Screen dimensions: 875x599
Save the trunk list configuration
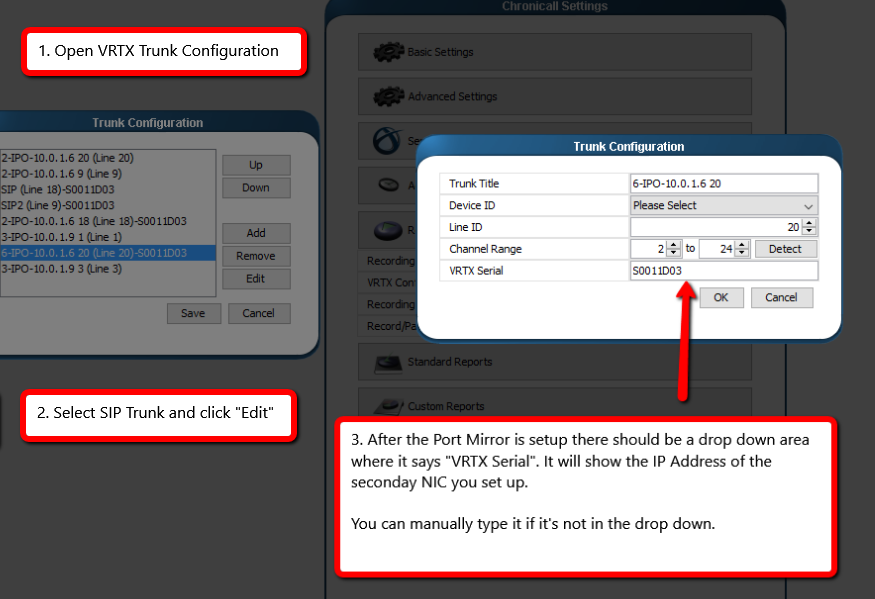pyautogui.click(x=194, y=313)
